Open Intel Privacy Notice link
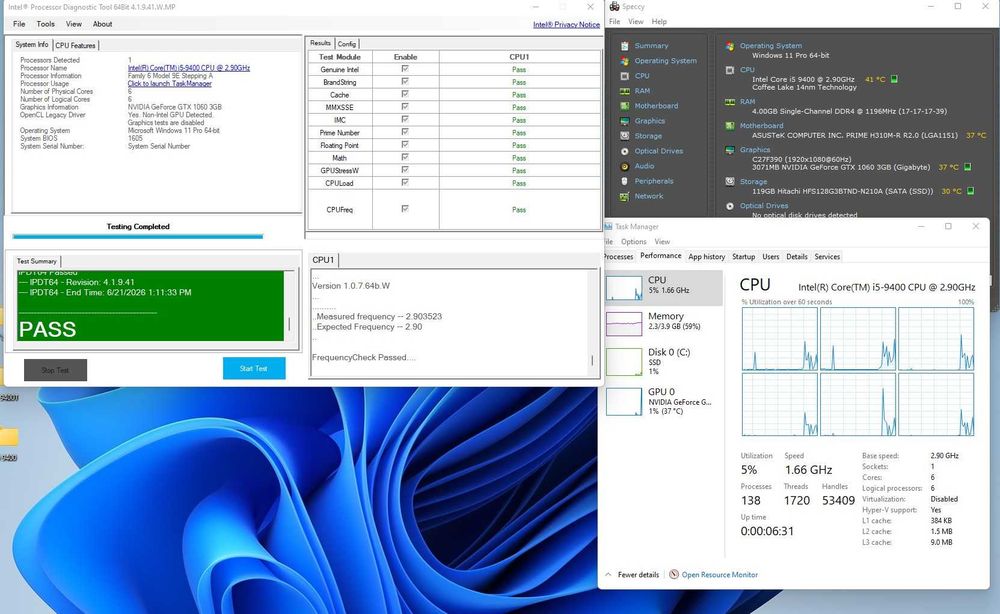This screenshot has height=614, width=1000. point(566,25)
